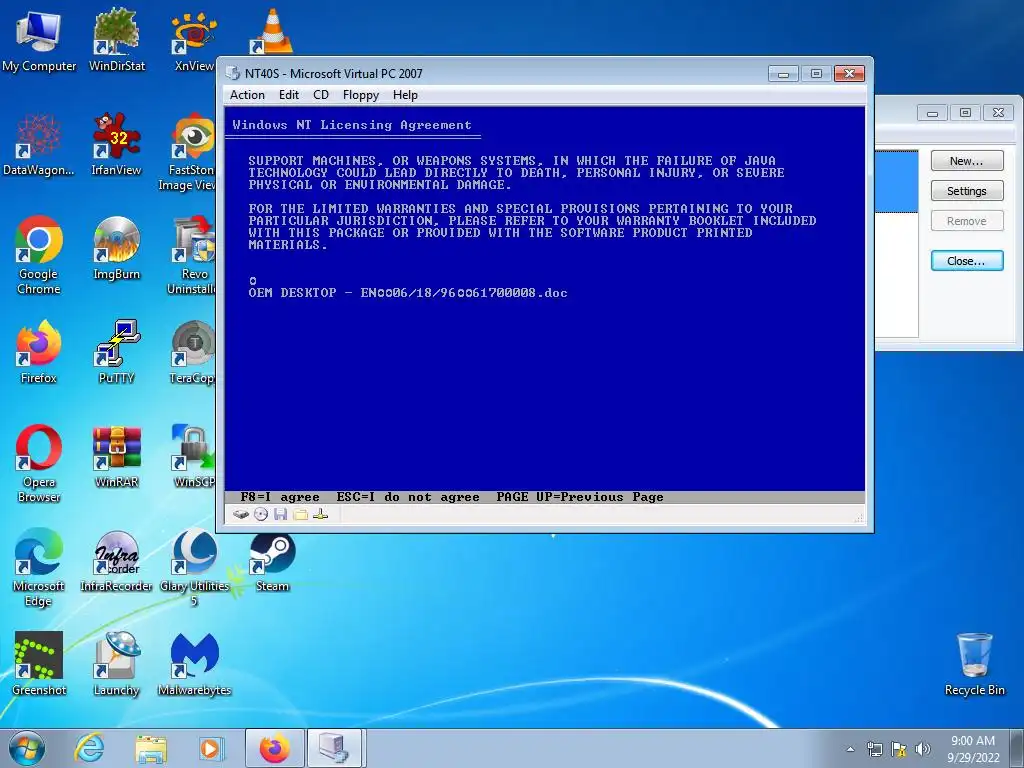Open the WinDirStat desktop shortcut
This screenshot has width=1024, height=768.
[x=116, y=40]
